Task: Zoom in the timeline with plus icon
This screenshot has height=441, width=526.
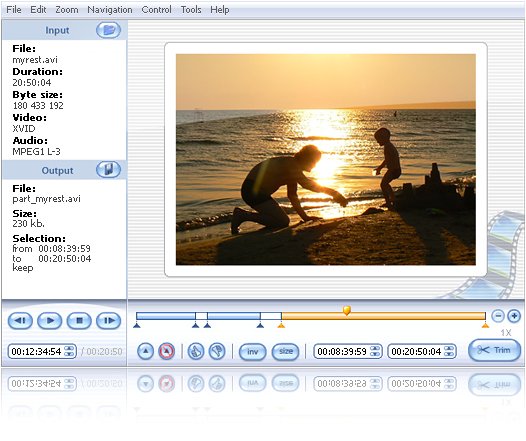Action: click(x=514, y=316)
